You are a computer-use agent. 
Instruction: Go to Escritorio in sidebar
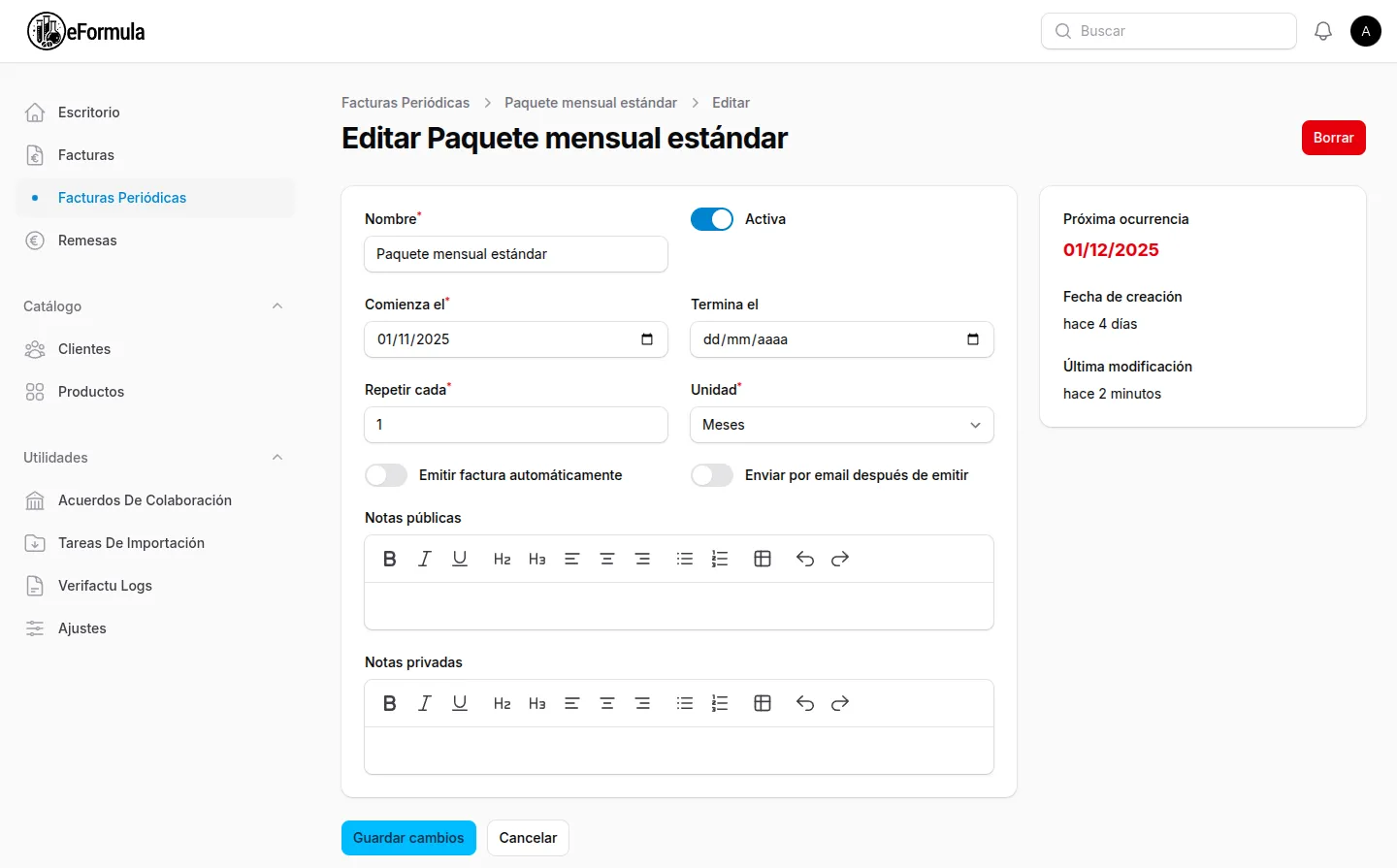(155, 113)
